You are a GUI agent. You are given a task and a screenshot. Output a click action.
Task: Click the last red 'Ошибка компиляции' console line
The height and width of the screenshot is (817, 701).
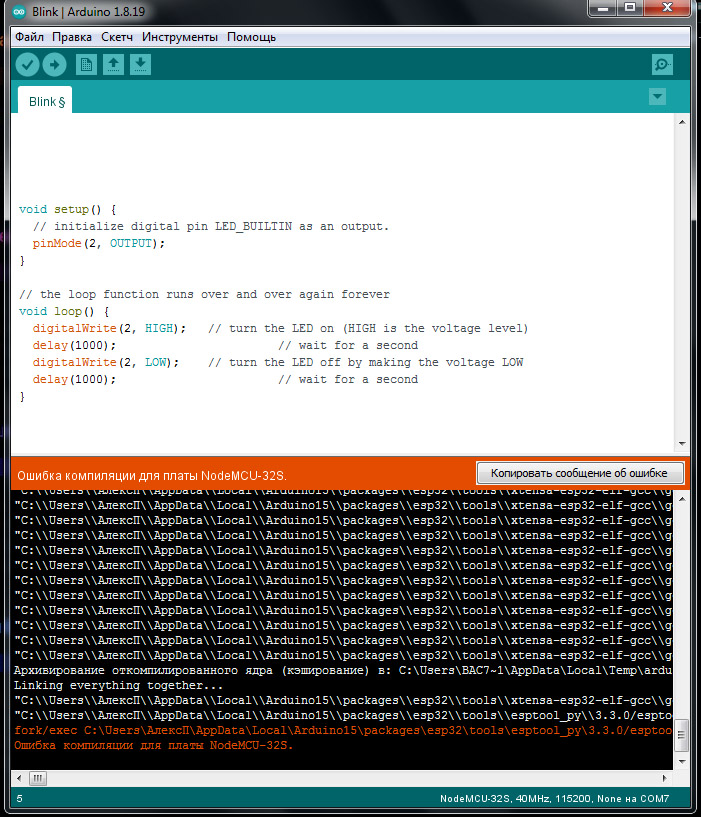[x=153, y=746]
